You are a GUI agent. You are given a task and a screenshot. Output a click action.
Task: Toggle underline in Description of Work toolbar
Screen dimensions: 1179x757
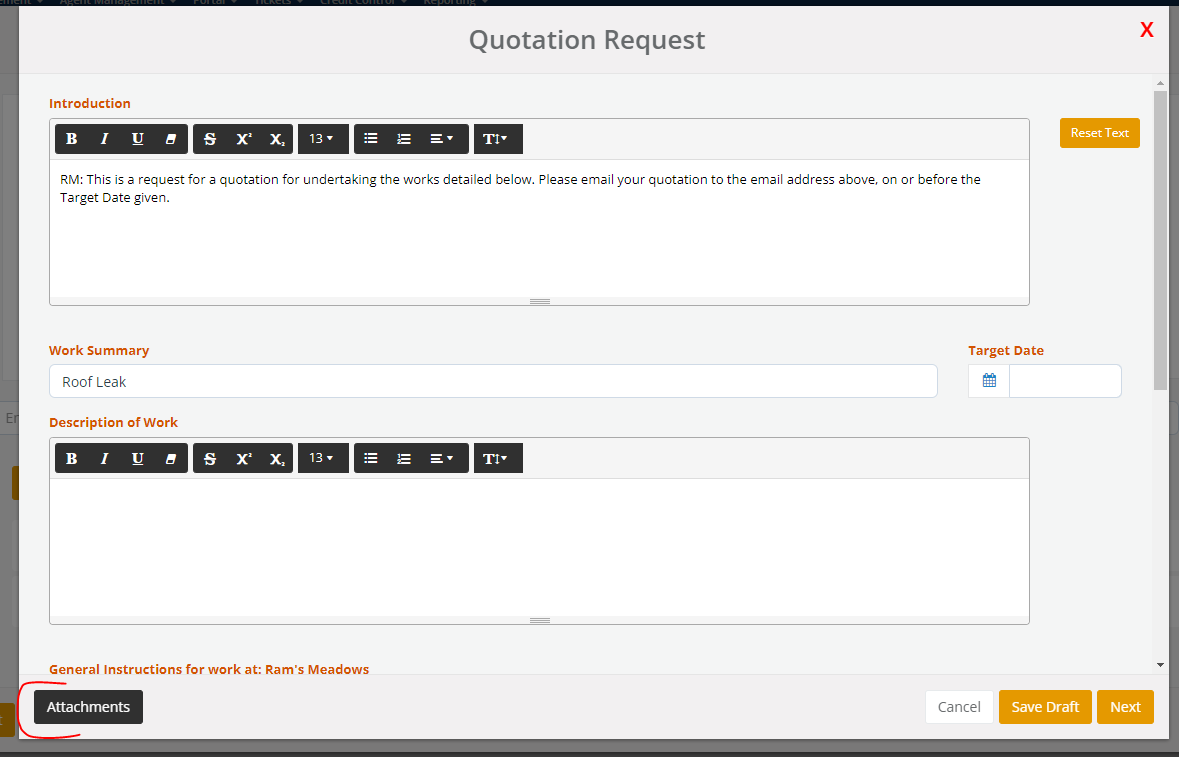pos(138,459)
